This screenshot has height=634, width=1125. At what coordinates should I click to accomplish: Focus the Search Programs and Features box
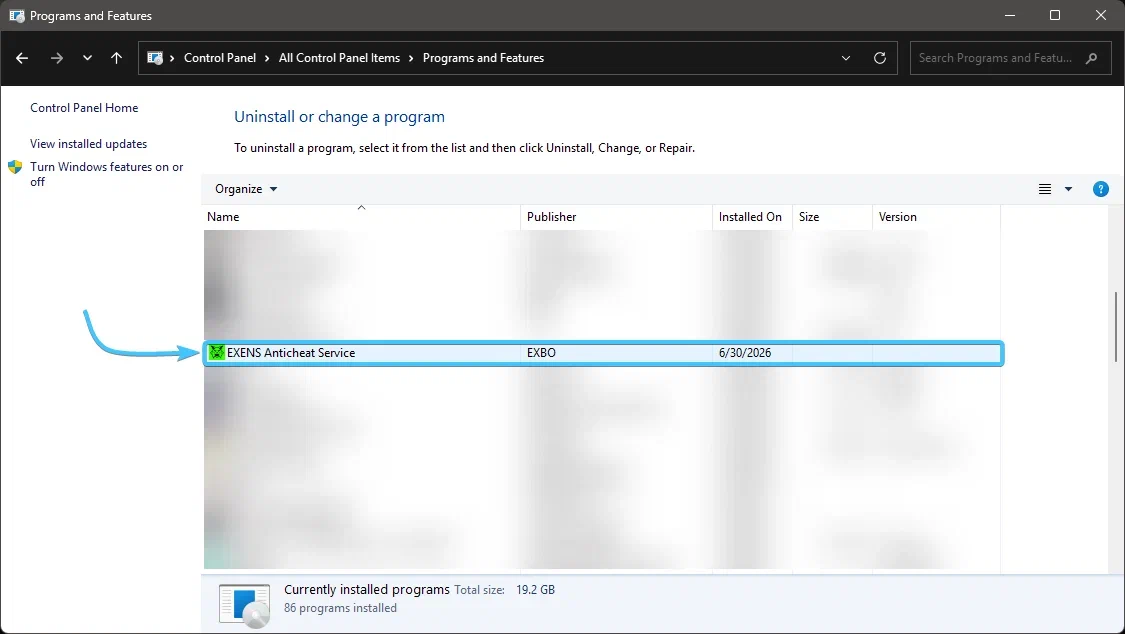click(1011, 58)
